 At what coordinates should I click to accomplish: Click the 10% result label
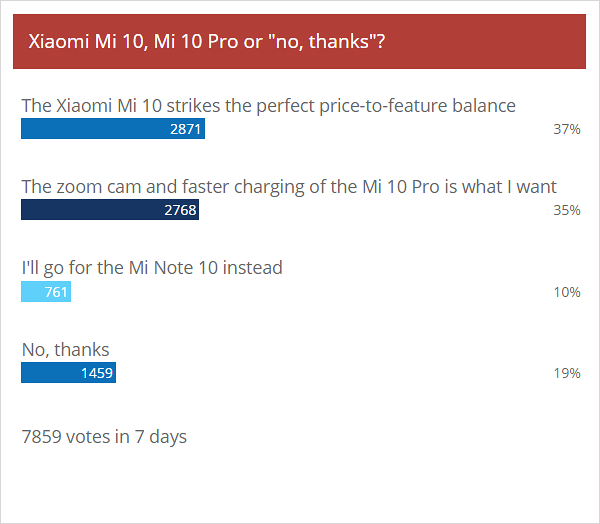(x=567, y=292)
